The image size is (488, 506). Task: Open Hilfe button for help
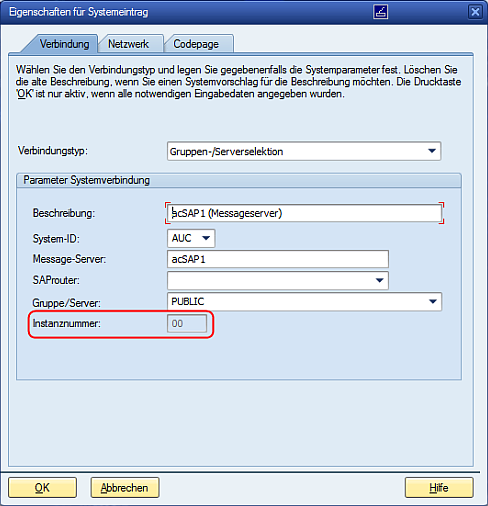(x=439, y=488)
